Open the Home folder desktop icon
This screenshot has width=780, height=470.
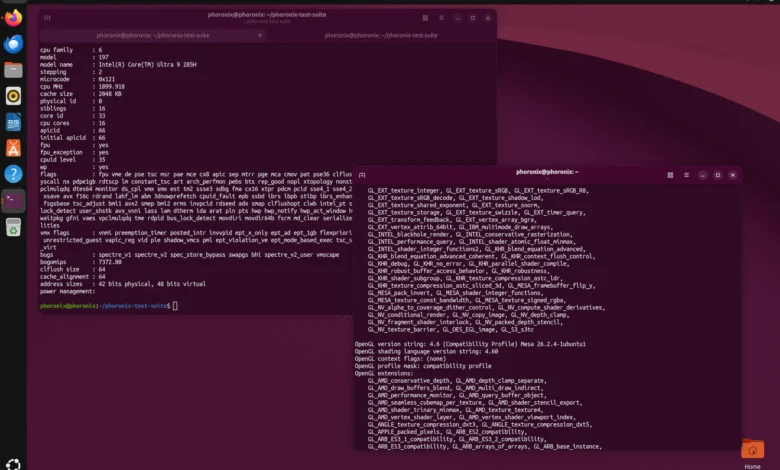752,454
